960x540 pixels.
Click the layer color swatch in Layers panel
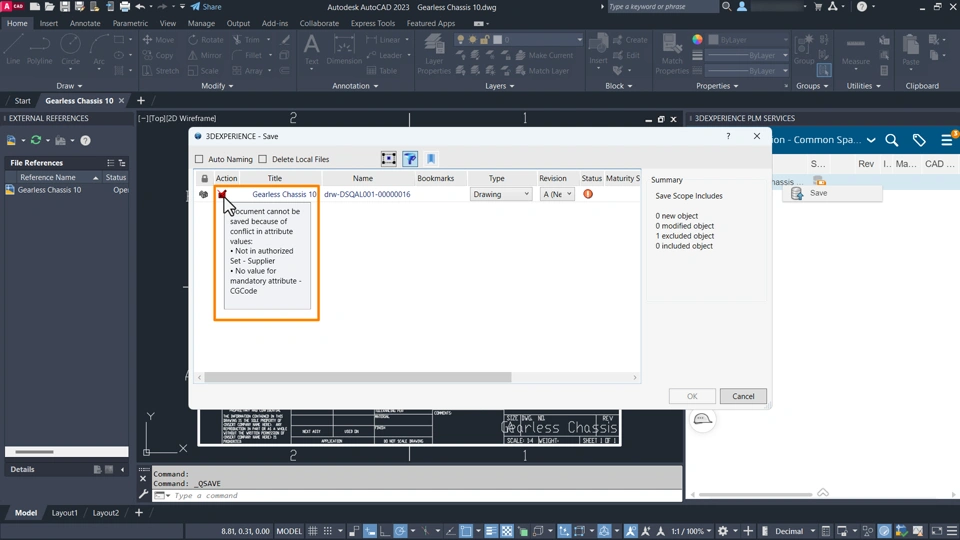(497, 40)
